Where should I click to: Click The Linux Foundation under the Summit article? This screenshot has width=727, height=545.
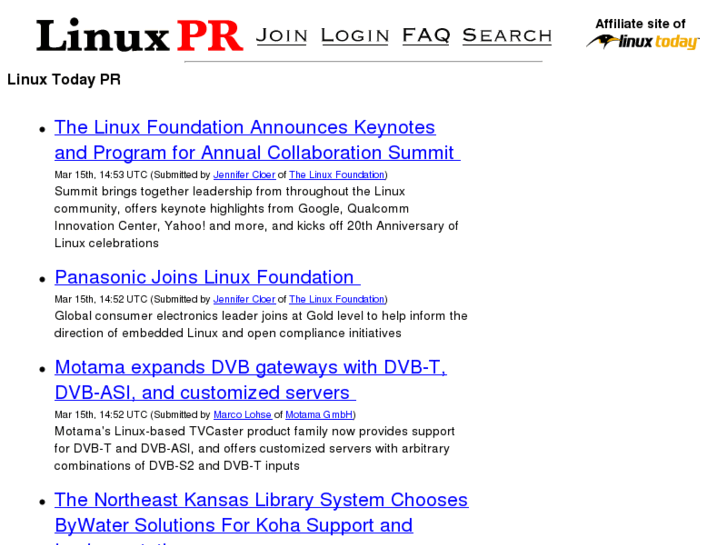point(337,175)
